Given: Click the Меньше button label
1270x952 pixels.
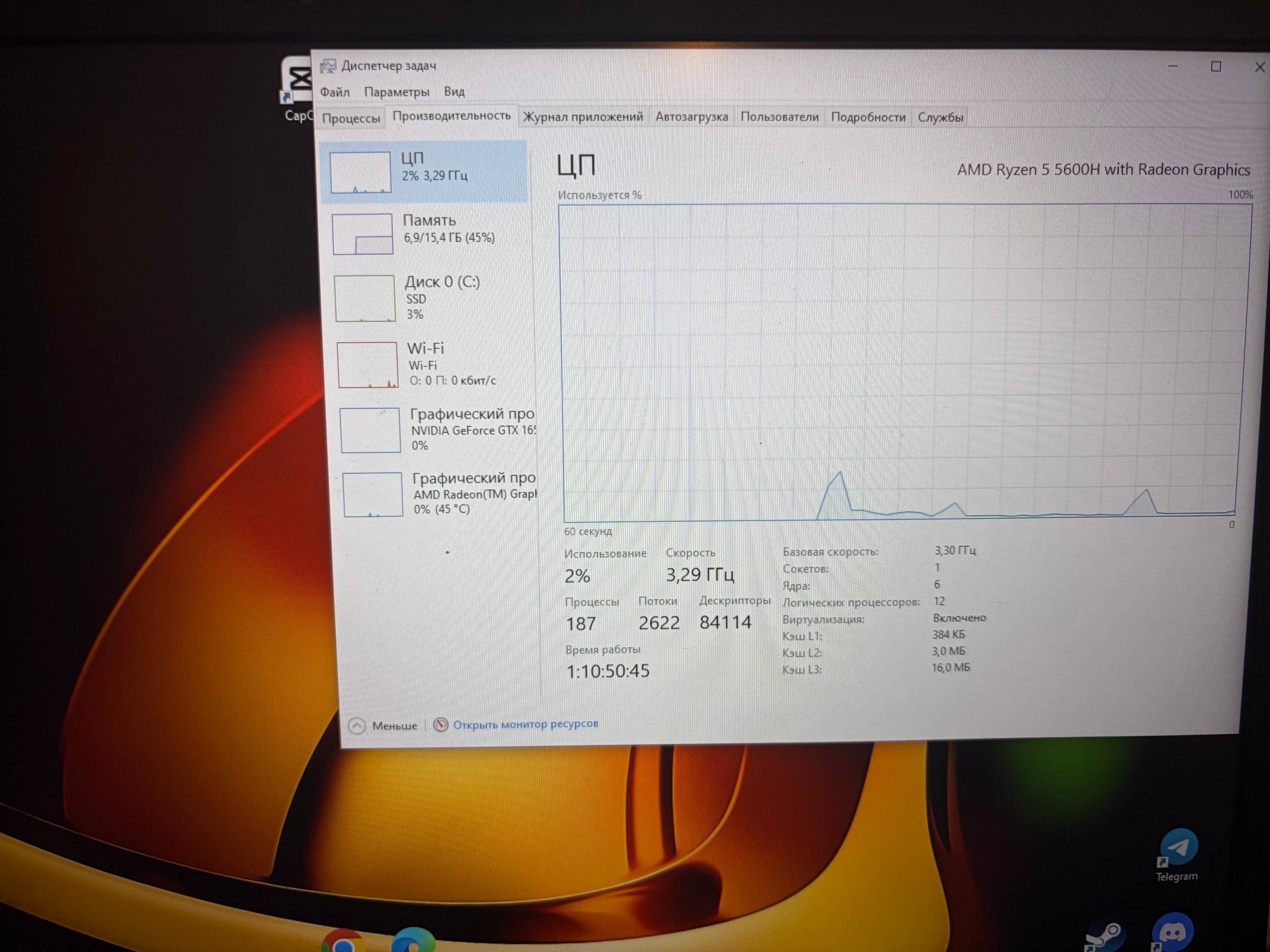Looking at the screenshot, I should click(394, 726).
